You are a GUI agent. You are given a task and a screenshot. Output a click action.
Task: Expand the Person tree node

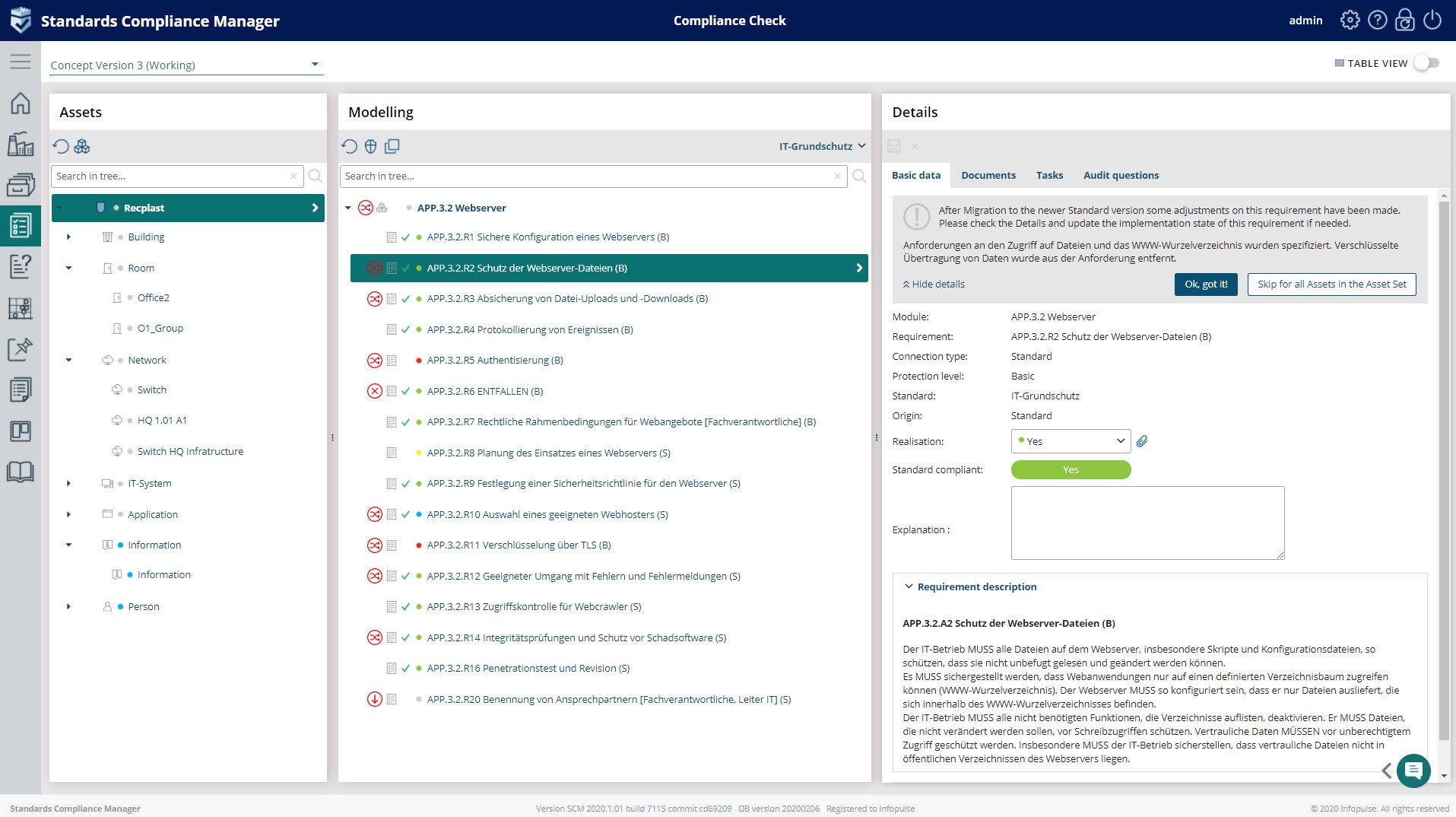68,607
